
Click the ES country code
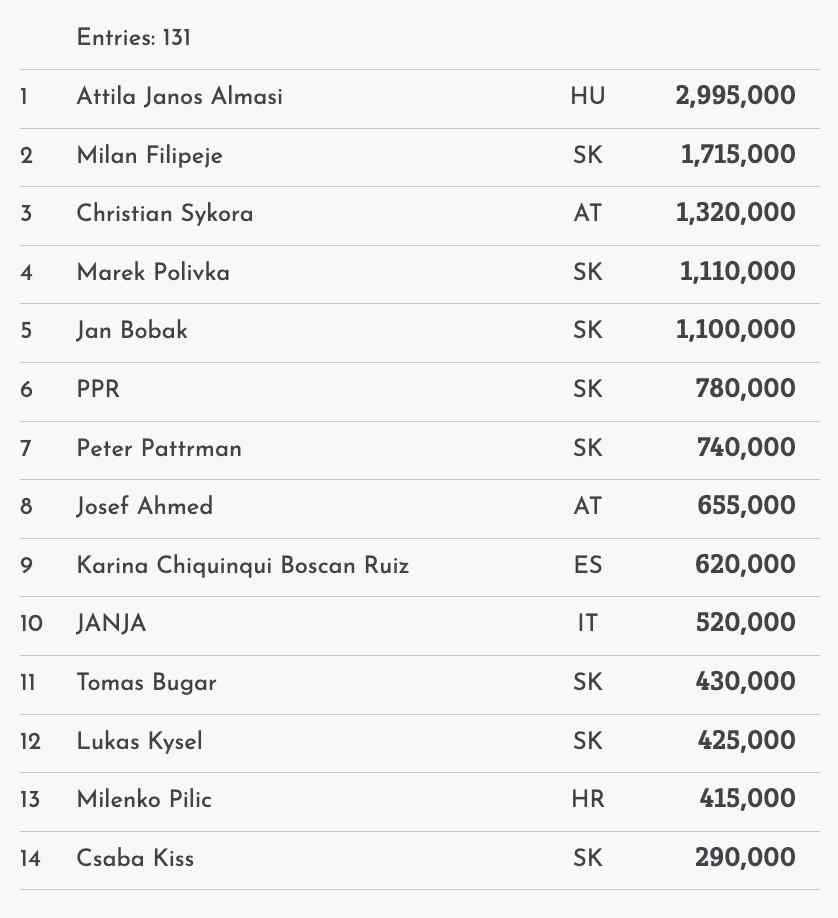coord(588,565)
